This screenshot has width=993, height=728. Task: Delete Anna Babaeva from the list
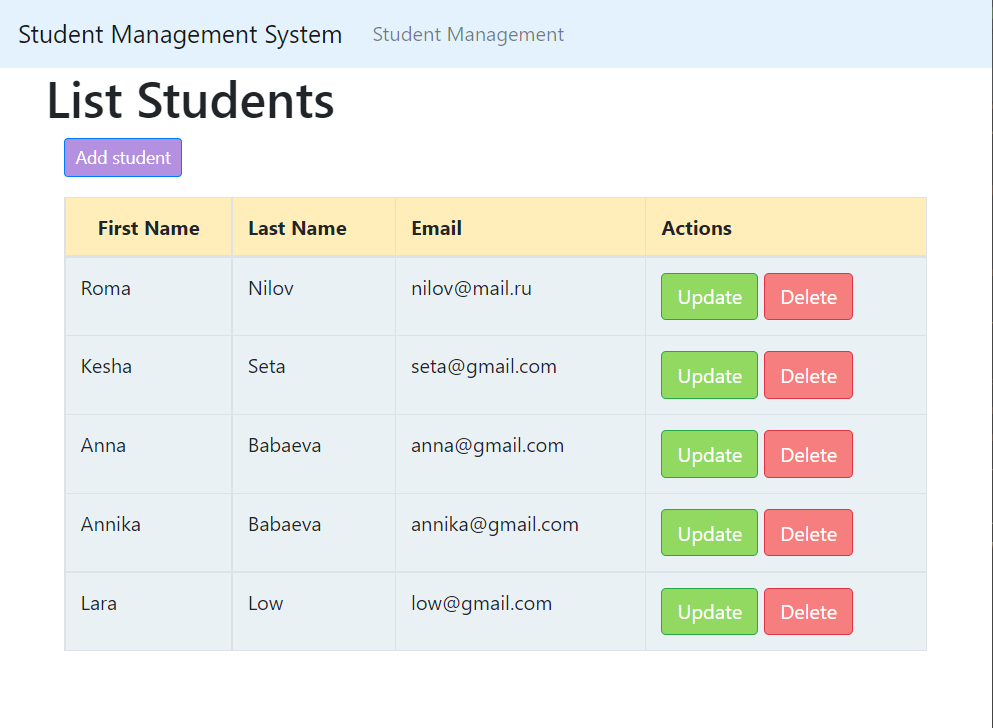click(x=807, y=454)
